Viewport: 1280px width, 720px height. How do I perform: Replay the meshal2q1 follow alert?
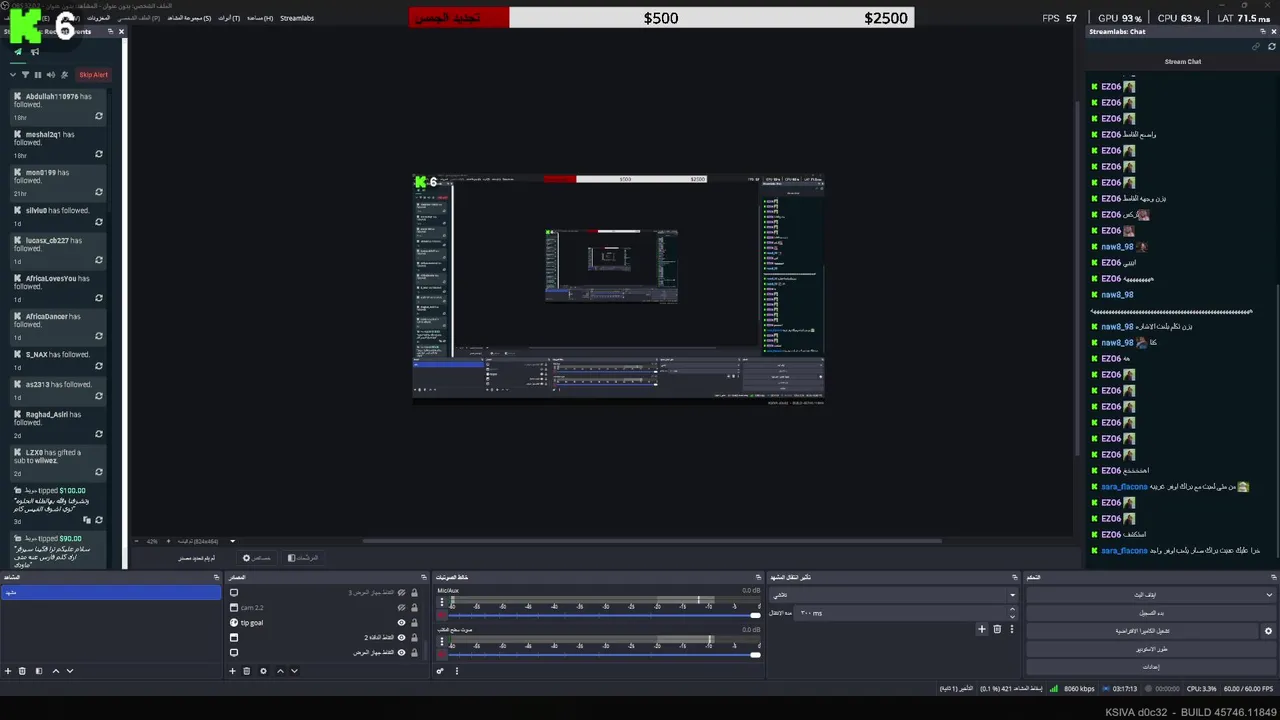(99, 154)
